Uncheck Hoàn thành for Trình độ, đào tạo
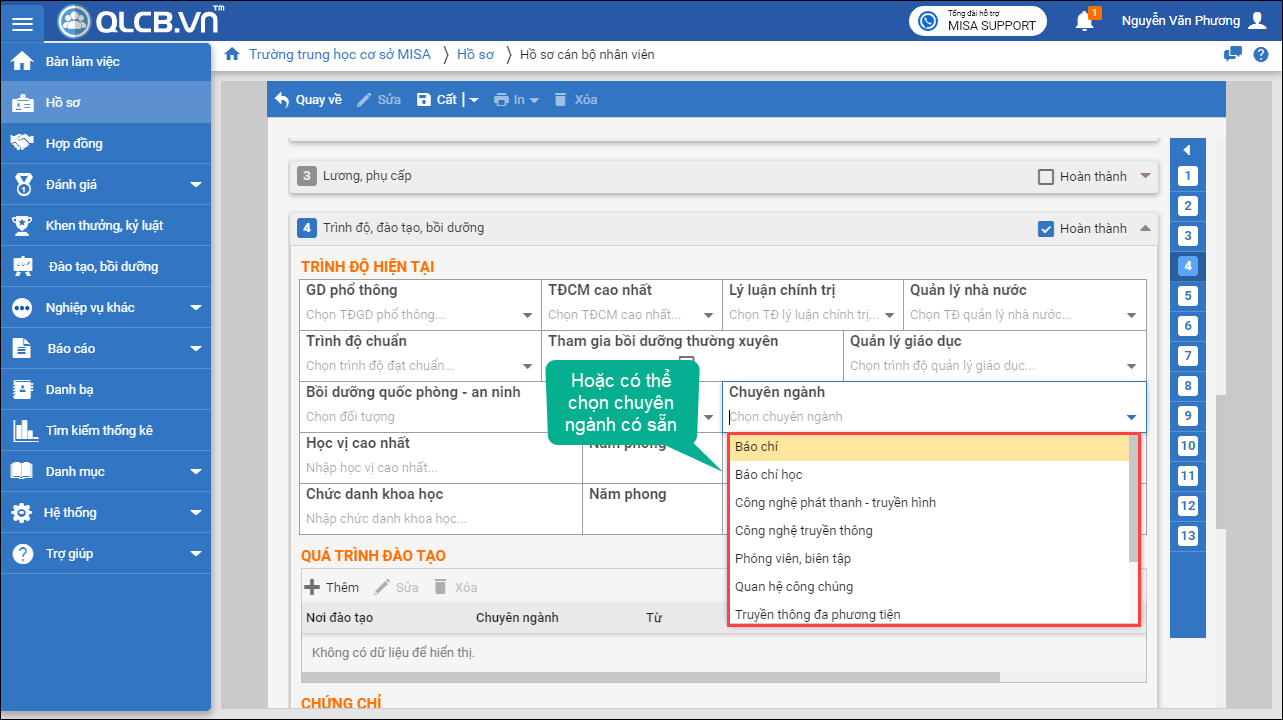The height and width of the screenshot is (720, 1283). pos(1046,229)
